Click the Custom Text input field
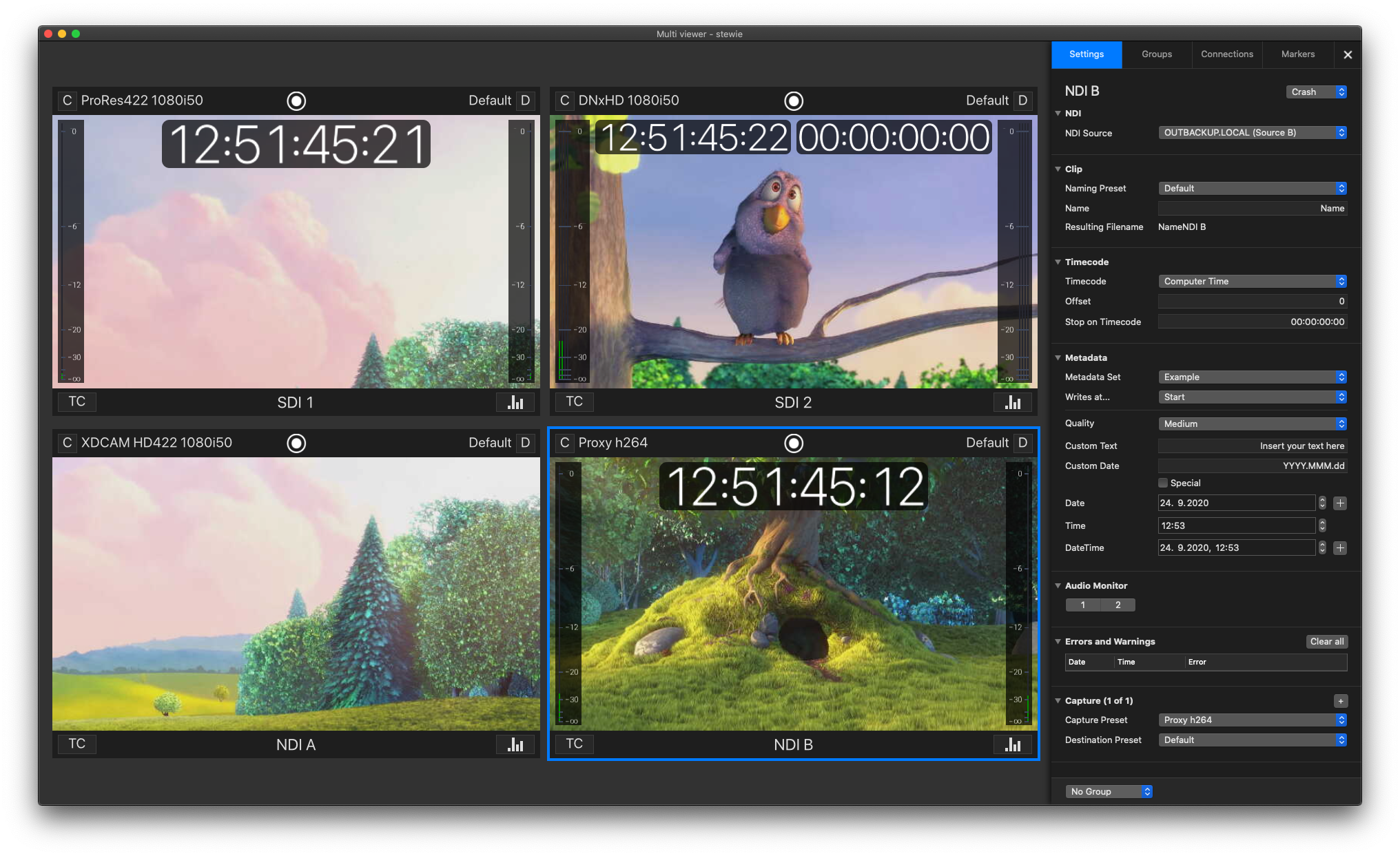The height and width of the screenshot is (856, 1400). click(x=1253, y=446)
